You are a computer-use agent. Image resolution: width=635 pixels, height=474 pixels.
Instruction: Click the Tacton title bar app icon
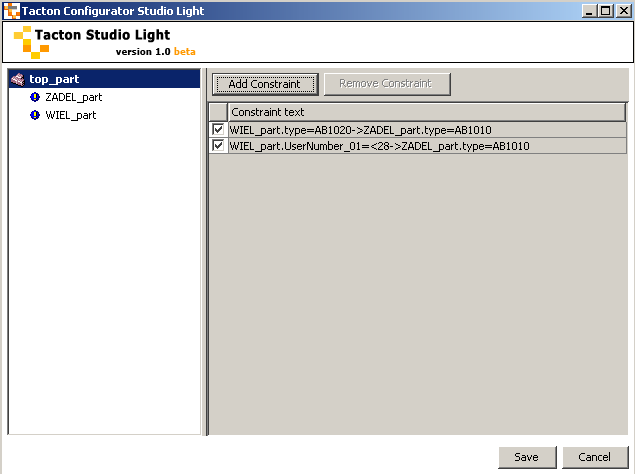click(12, 11)
